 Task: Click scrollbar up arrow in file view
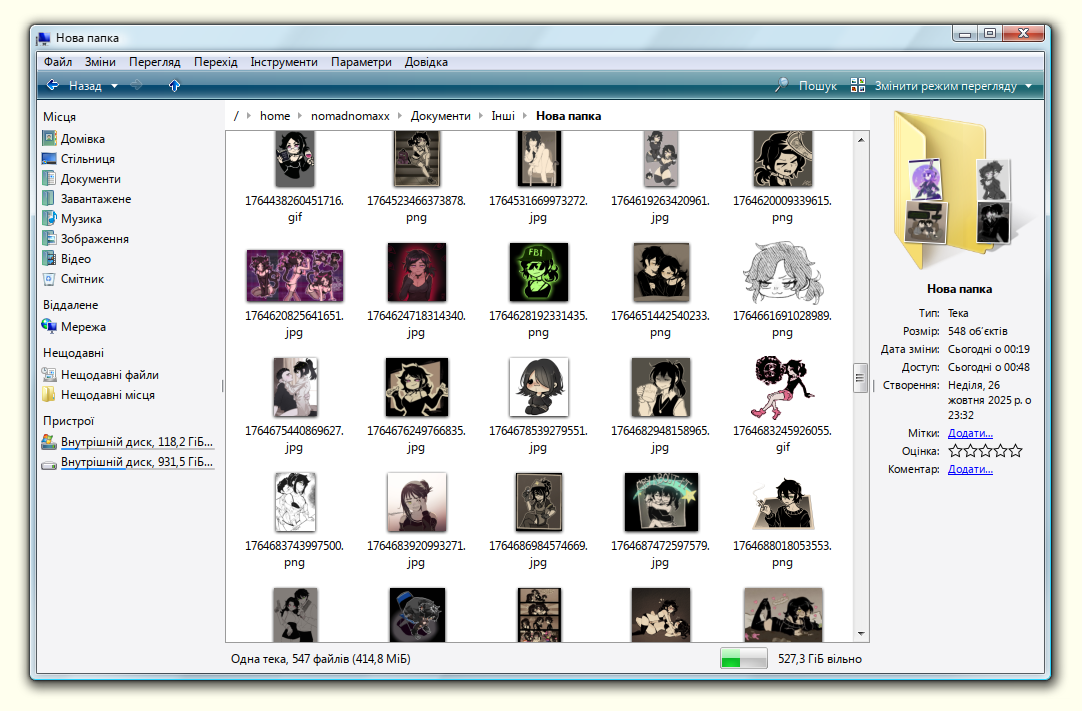click(x=860, y=139)
